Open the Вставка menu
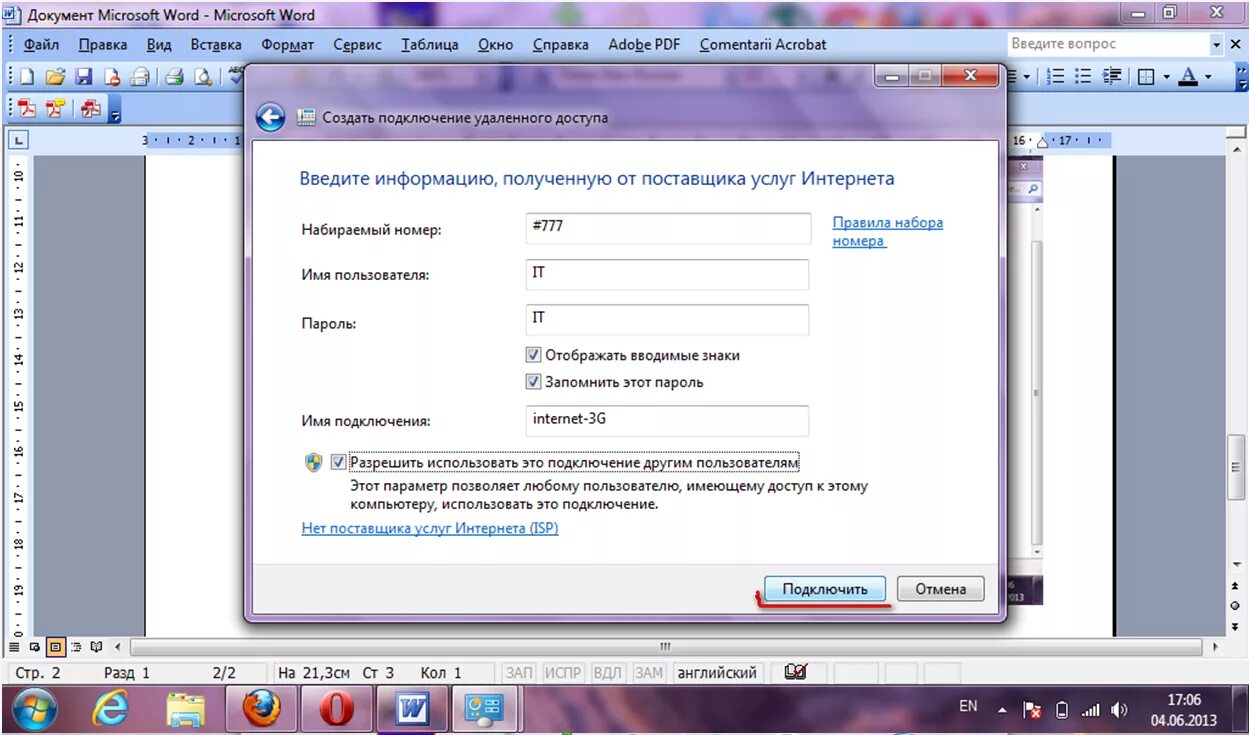1249x735 pixels. point(216,45)
